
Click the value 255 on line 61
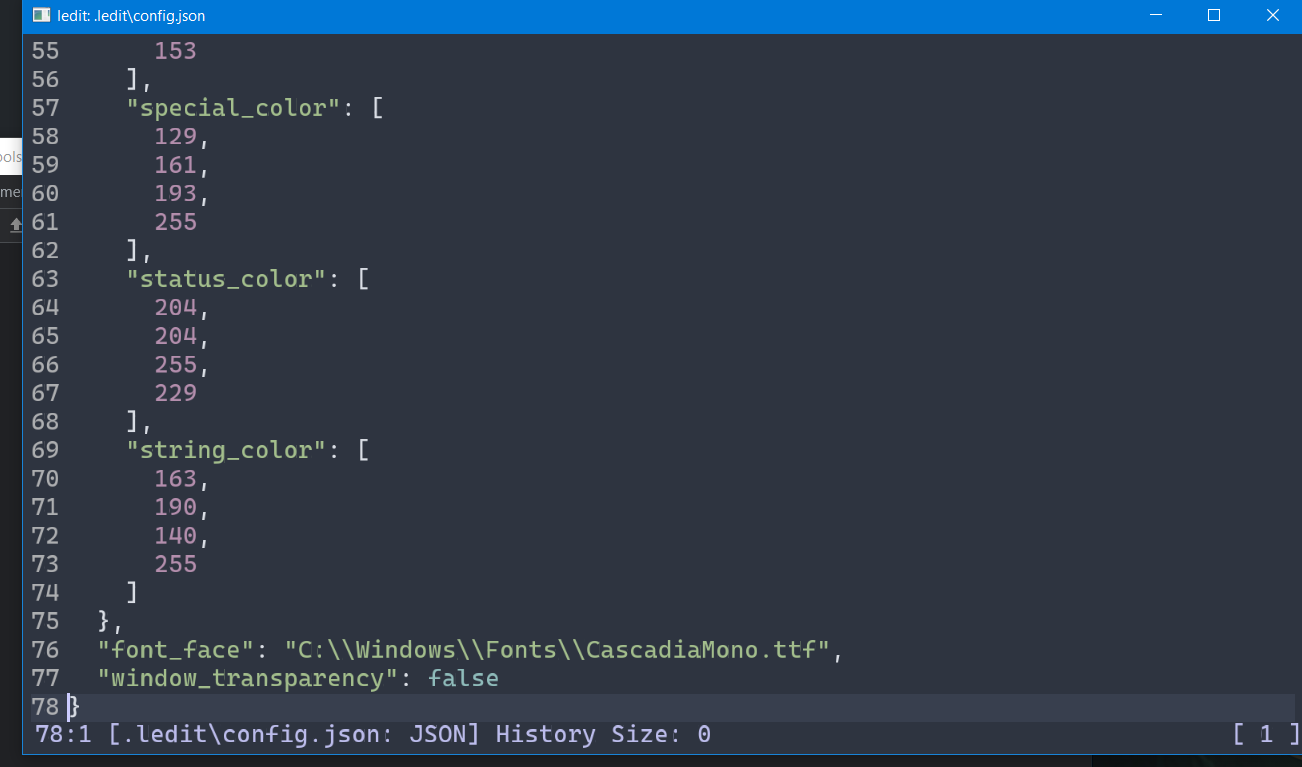(x=175, y=222)
